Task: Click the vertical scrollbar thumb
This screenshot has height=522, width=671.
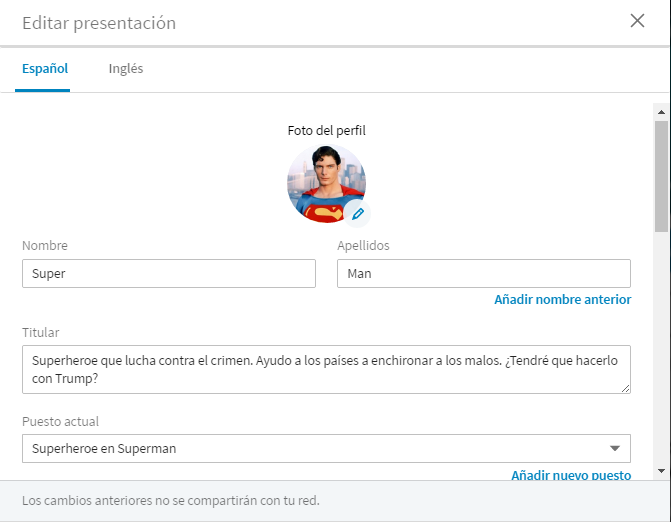Action: pos(661,176)
